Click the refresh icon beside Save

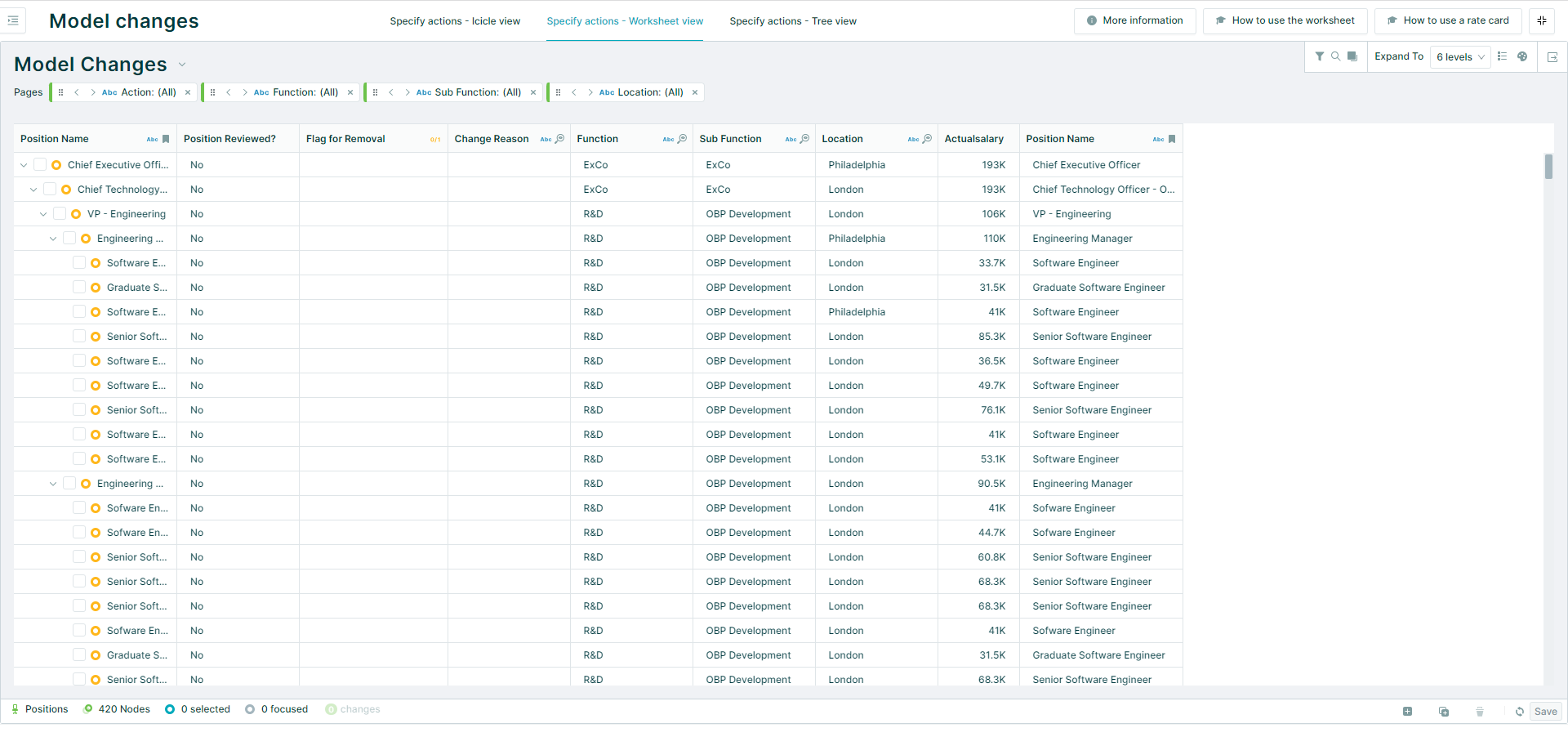click(x=1520, y=712)
